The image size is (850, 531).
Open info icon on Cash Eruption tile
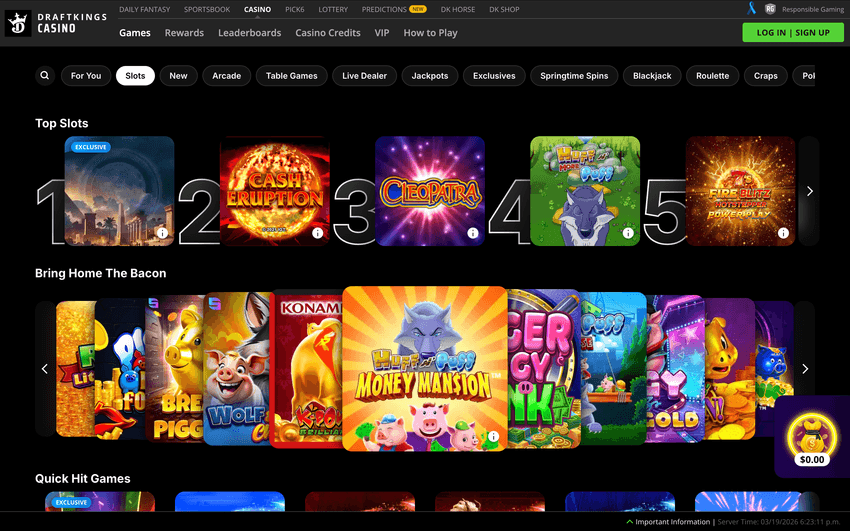[317, 233]
